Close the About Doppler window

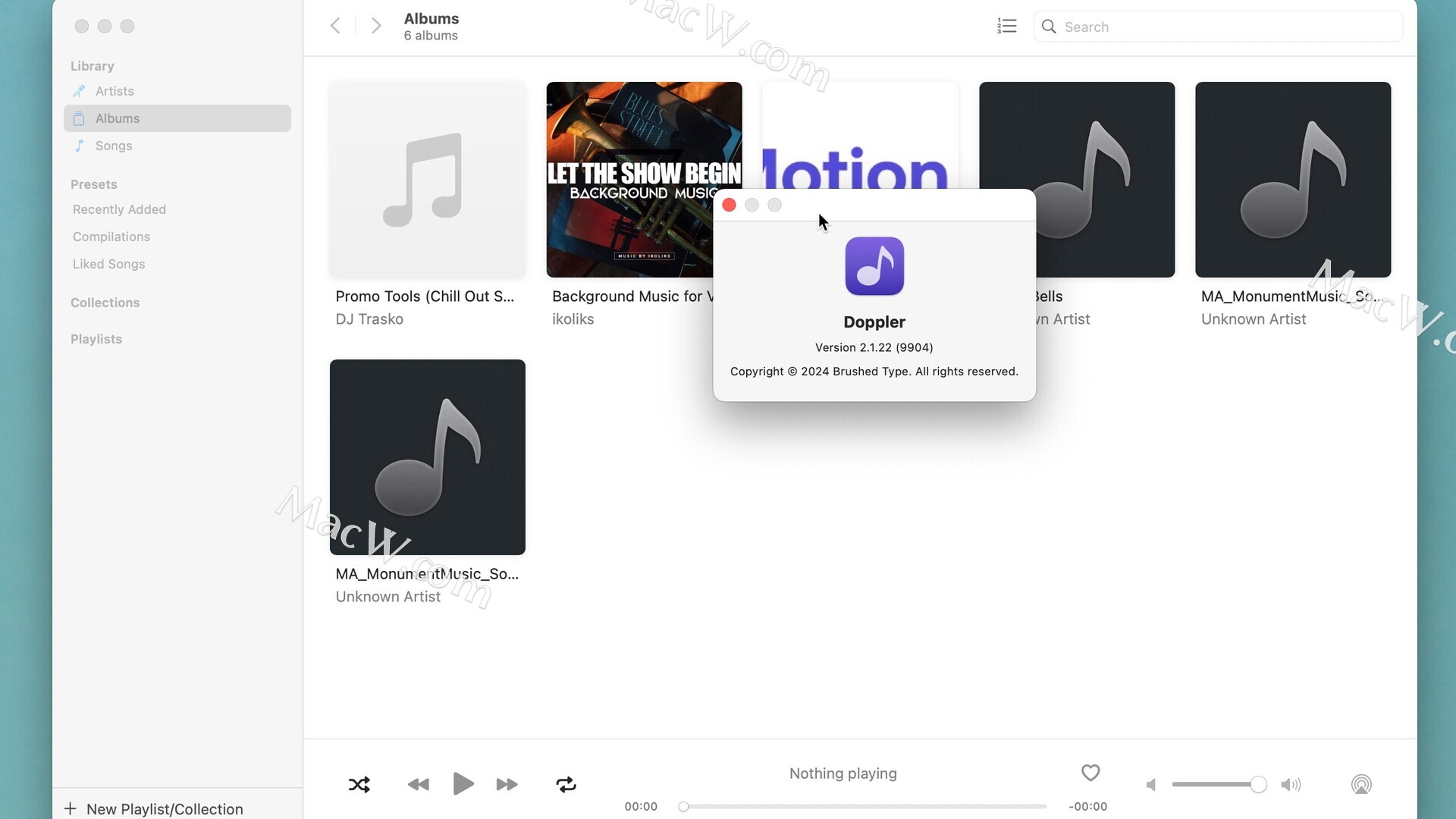(x=729, y=205)
